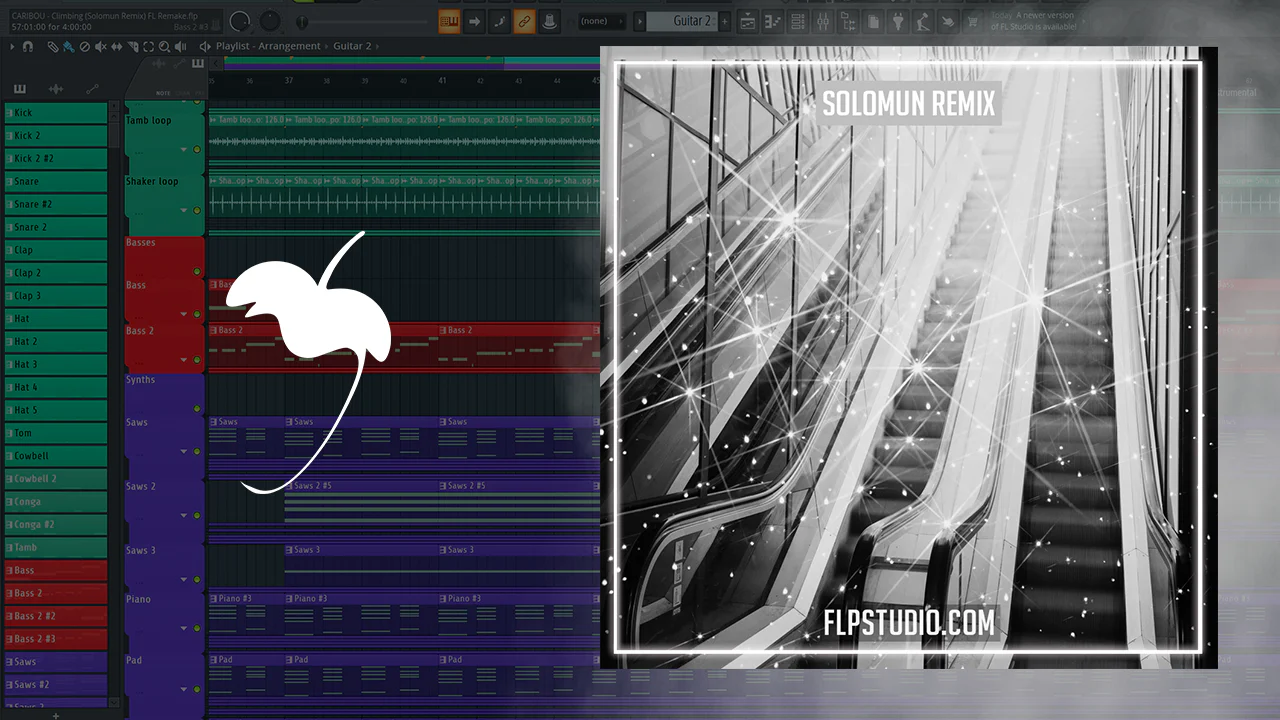Add new pattern with plus button
Image resolution: width=1280 pixels, height=720 pixels.
[56, 714]
